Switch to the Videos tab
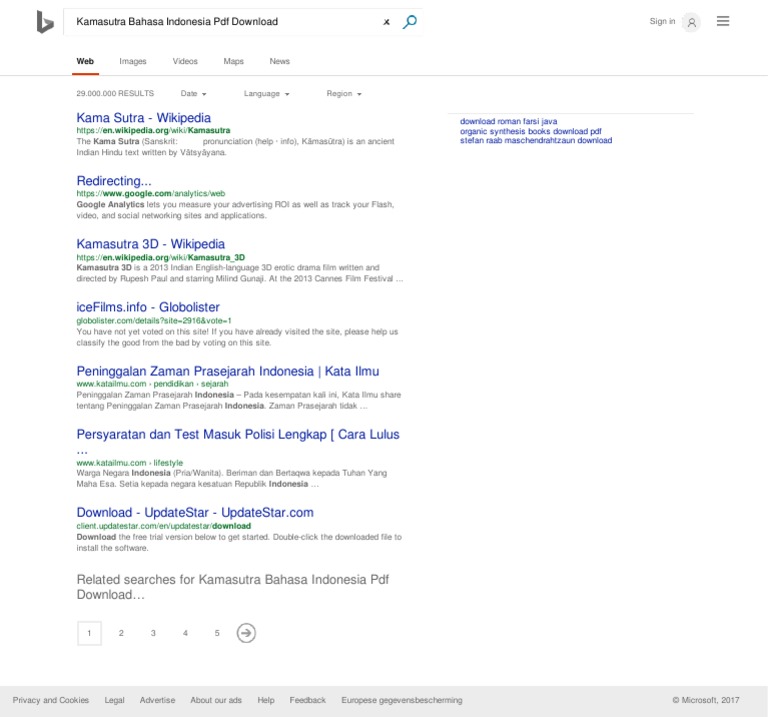 [x=185, y=61]
